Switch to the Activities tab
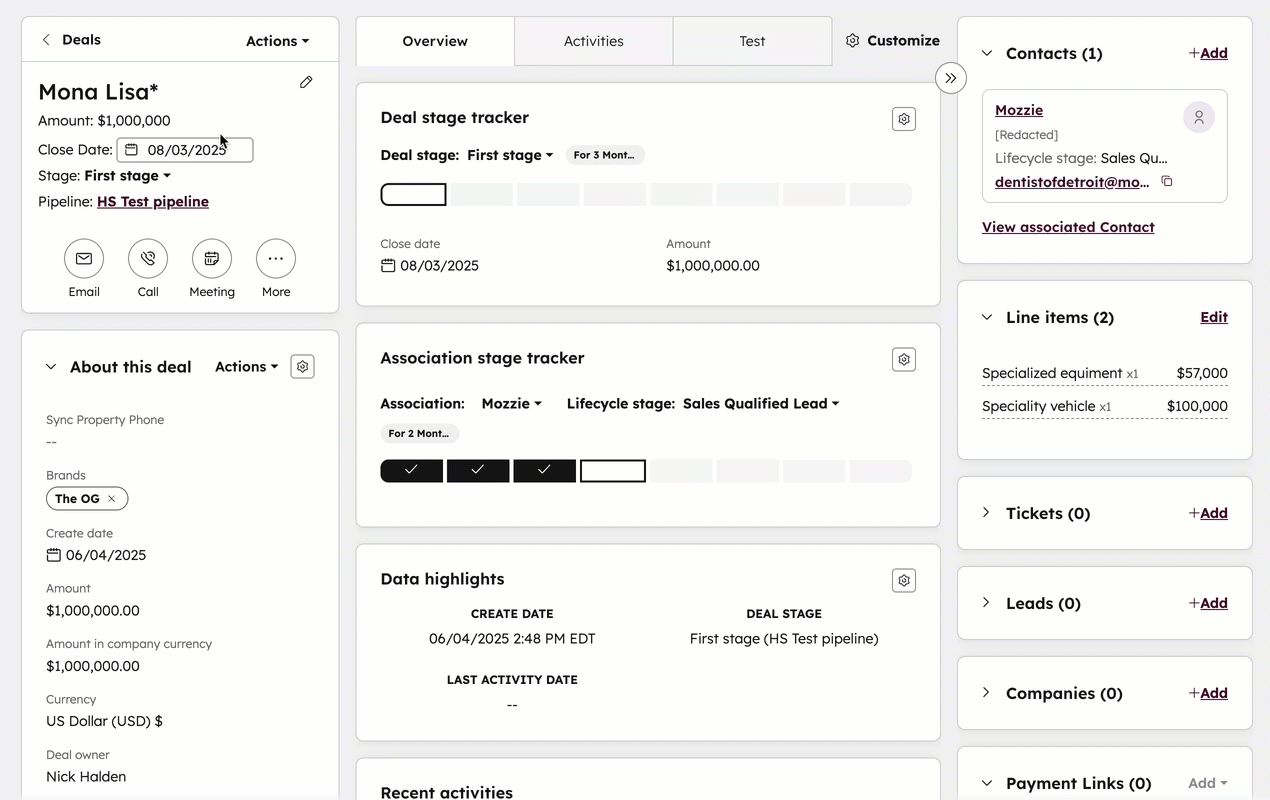The height and width of the screenshot is (800, 1270). coord(593,41)
